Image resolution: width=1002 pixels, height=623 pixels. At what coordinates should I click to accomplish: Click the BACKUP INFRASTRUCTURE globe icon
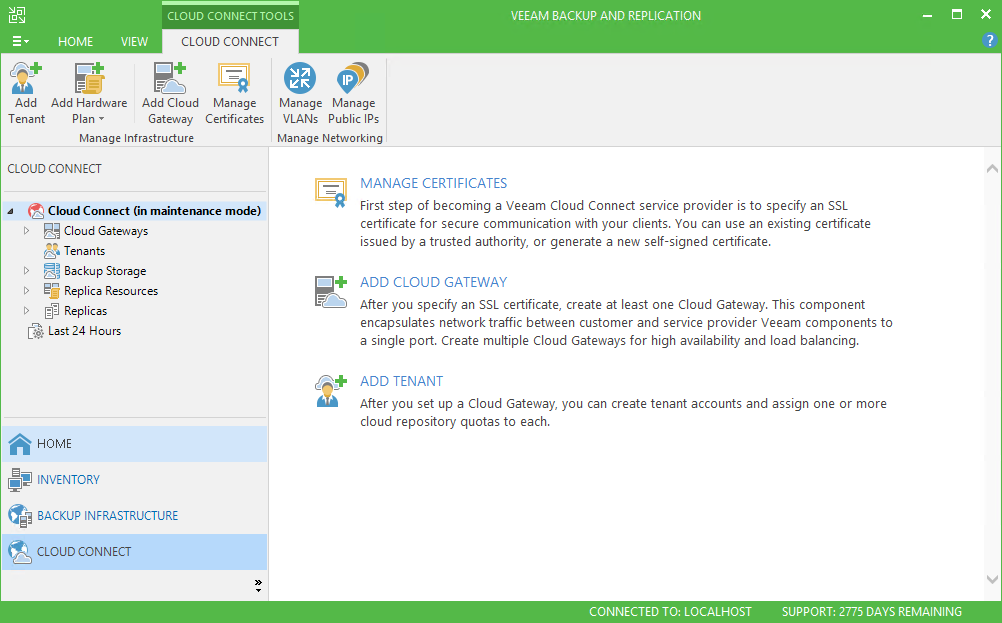click(20, 516)
